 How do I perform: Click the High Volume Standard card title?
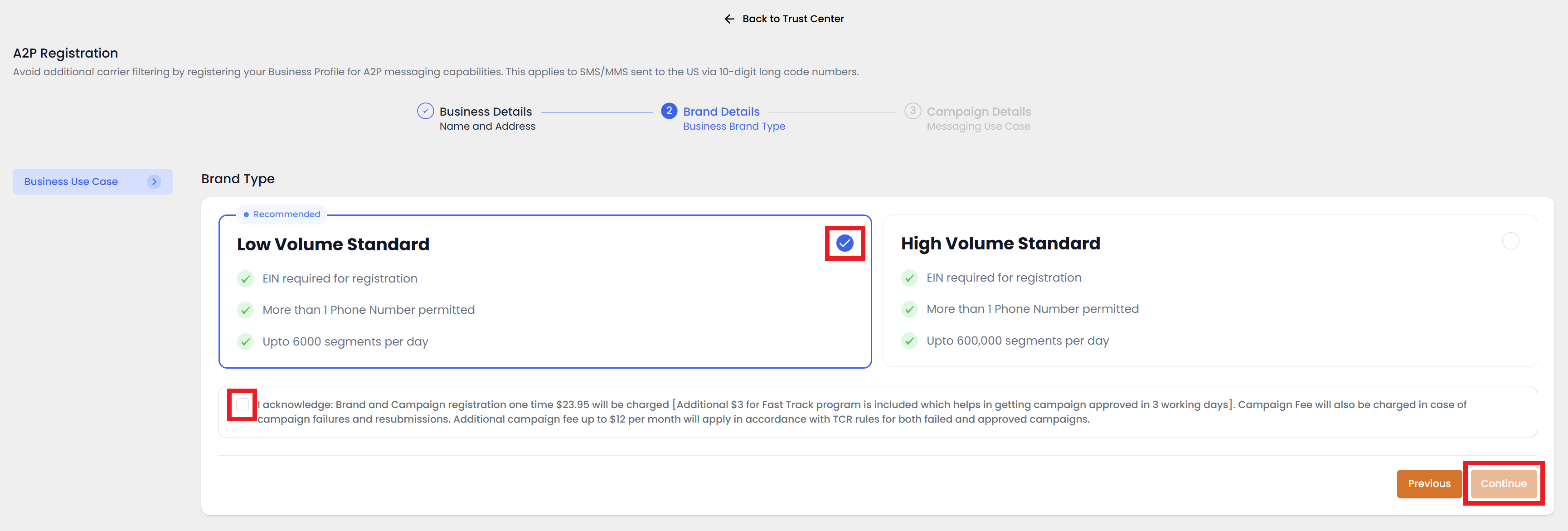[x=1000, y=244]
